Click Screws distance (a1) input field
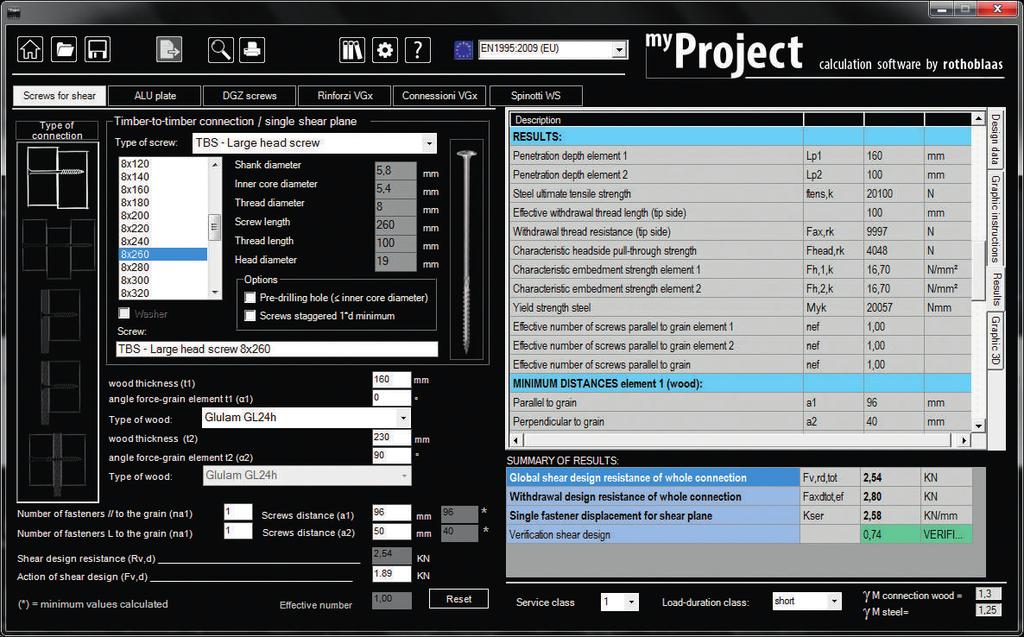The width and height of the screenshot is (1024, 637). (x=391, y=513)
